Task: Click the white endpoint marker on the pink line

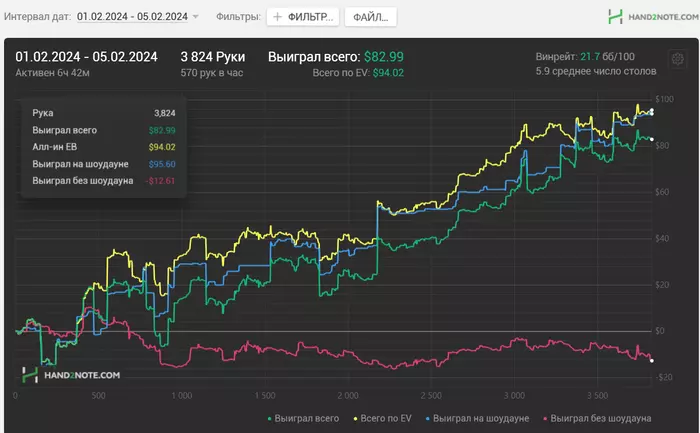Action: pyautogui.click(x=652, y=360)
